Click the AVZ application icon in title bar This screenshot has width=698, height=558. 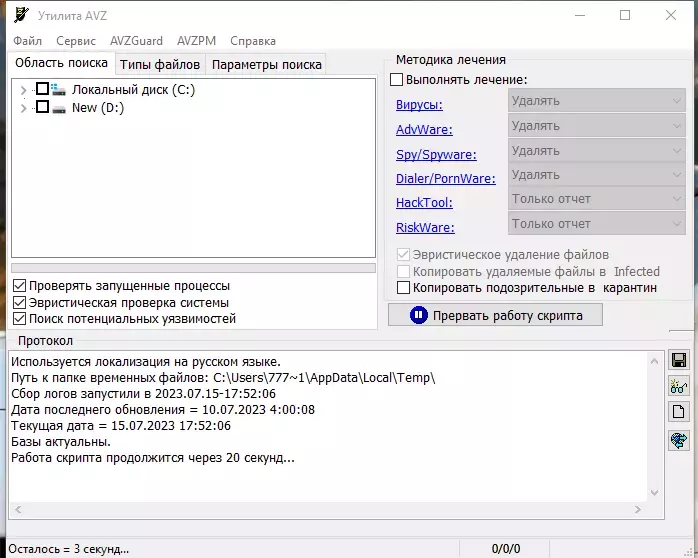[21, 15]
